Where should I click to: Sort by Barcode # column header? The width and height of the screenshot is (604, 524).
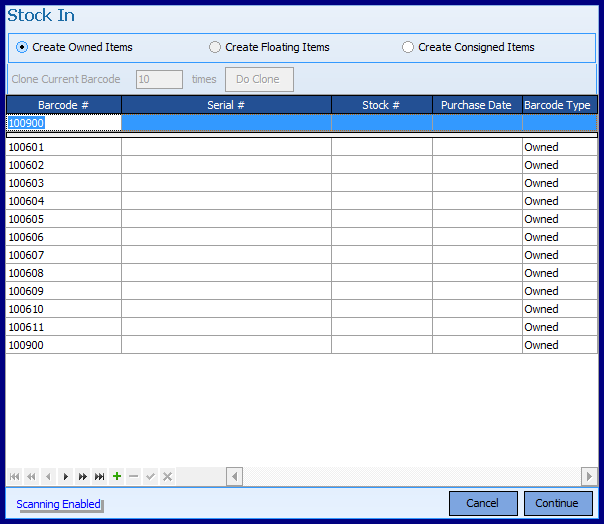(x=64, y=105)
